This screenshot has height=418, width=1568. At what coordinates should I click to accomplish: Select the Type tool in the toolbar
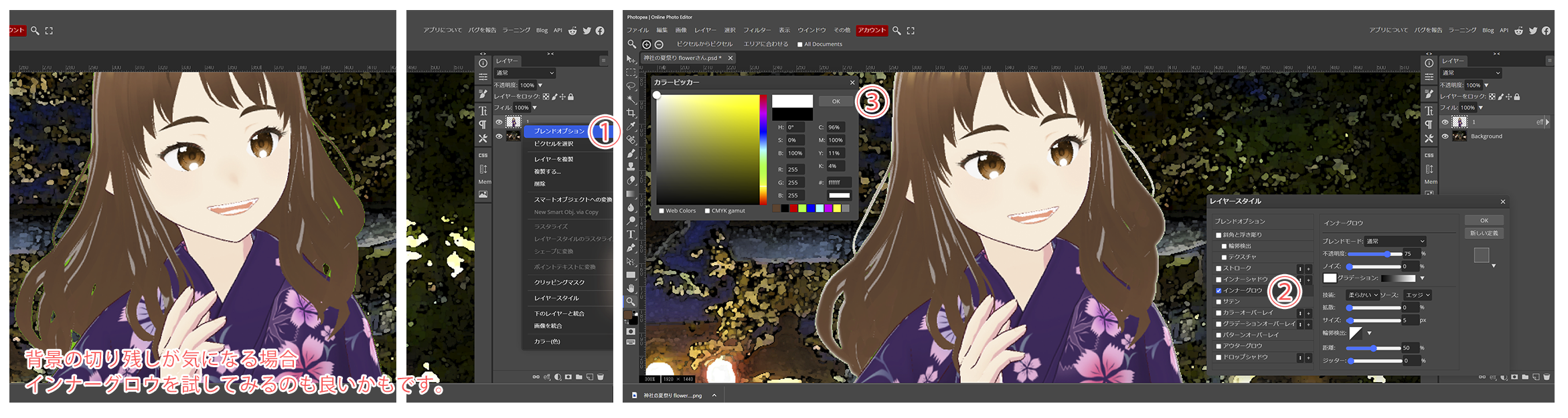(x=631, y=234)
